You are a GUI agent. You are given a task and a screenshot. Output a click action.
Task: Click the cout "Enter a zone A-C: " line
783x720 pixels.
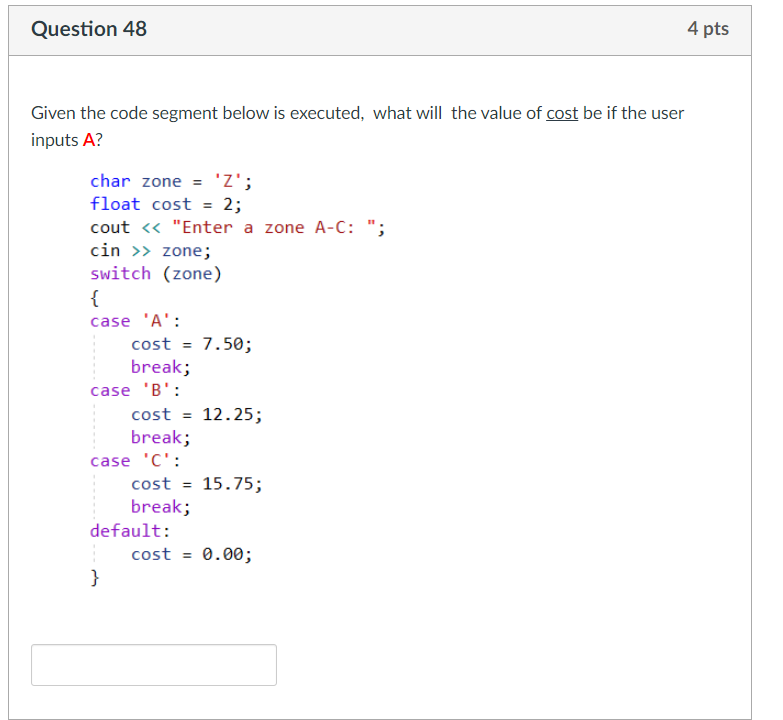click(238, 228)
